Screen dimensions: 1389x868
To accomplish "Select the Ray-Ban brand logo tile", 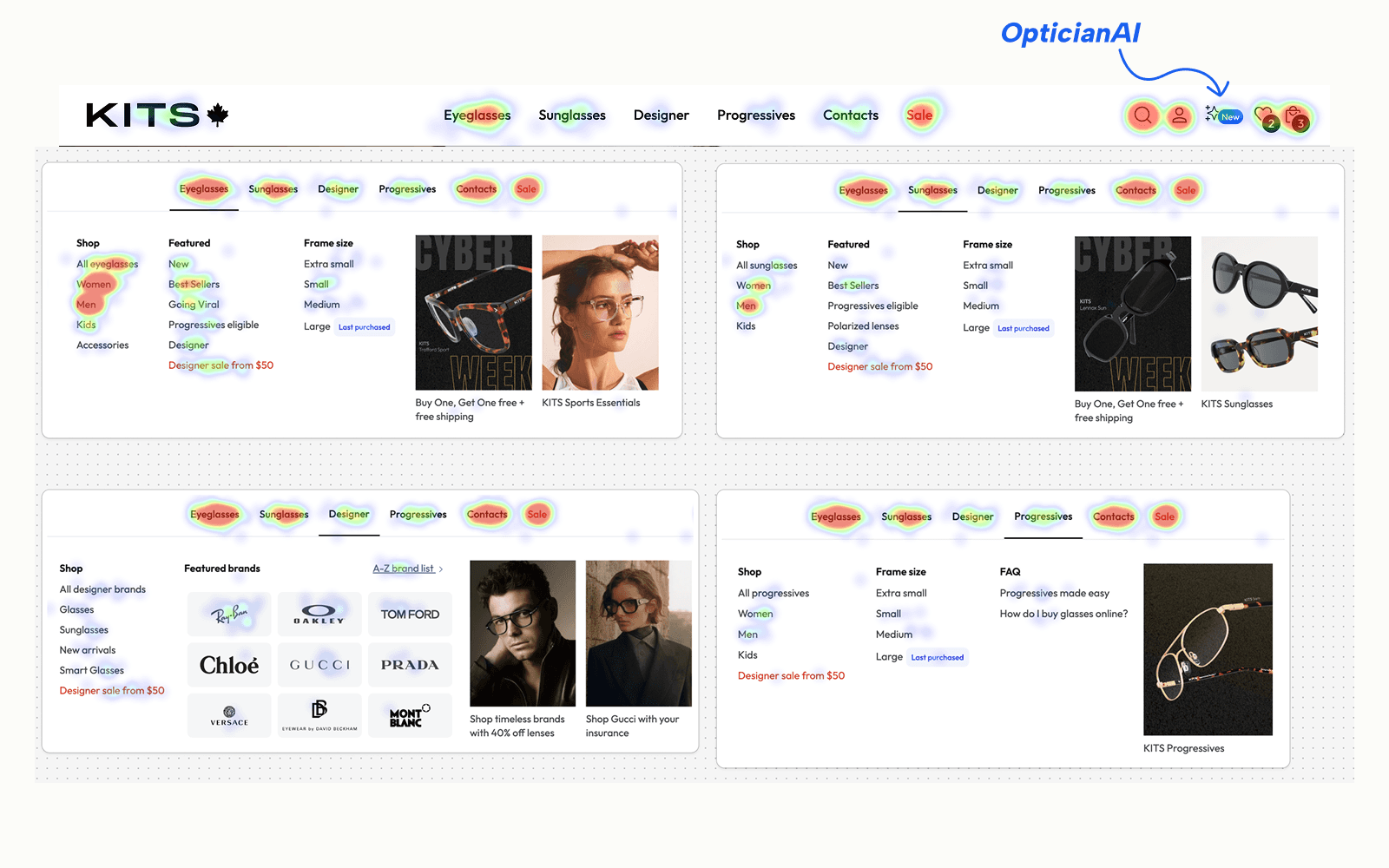I will (229, 615).
